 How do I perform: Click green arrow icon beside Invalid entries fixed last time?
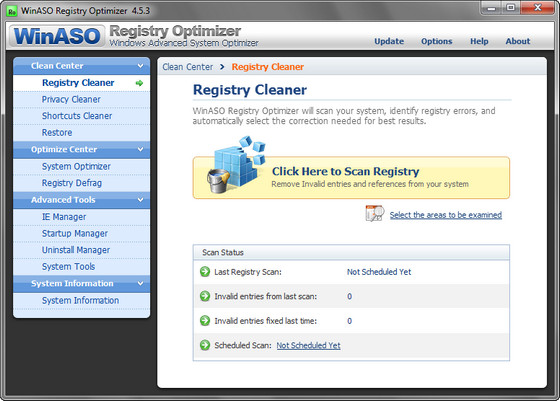[x=205, y=321]
